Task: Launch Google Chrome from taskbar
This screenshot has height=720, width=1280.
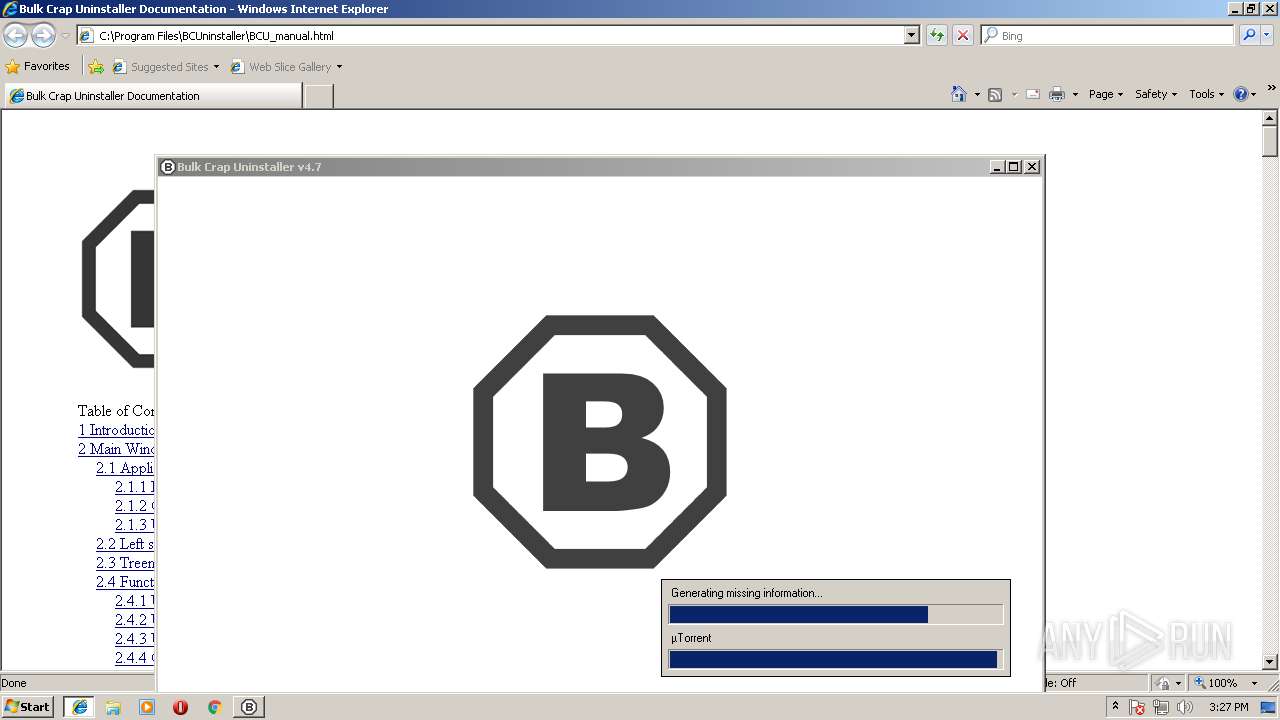Action: tap(214, 707)
